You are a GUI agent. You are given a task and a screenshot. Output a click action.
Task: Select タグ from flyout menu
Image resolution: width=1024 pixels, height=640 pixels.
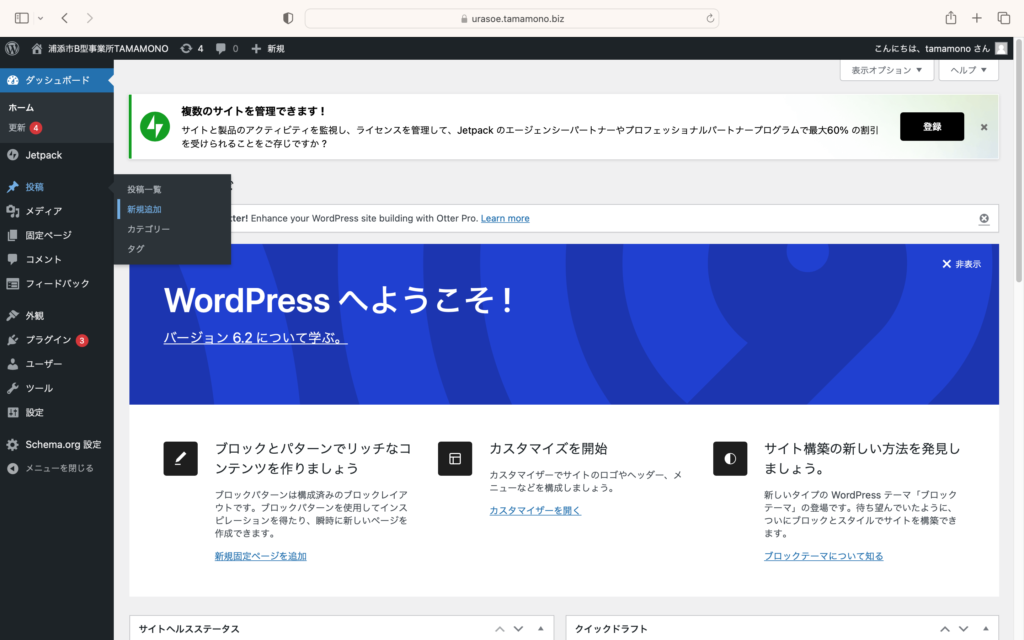(136, 249)
